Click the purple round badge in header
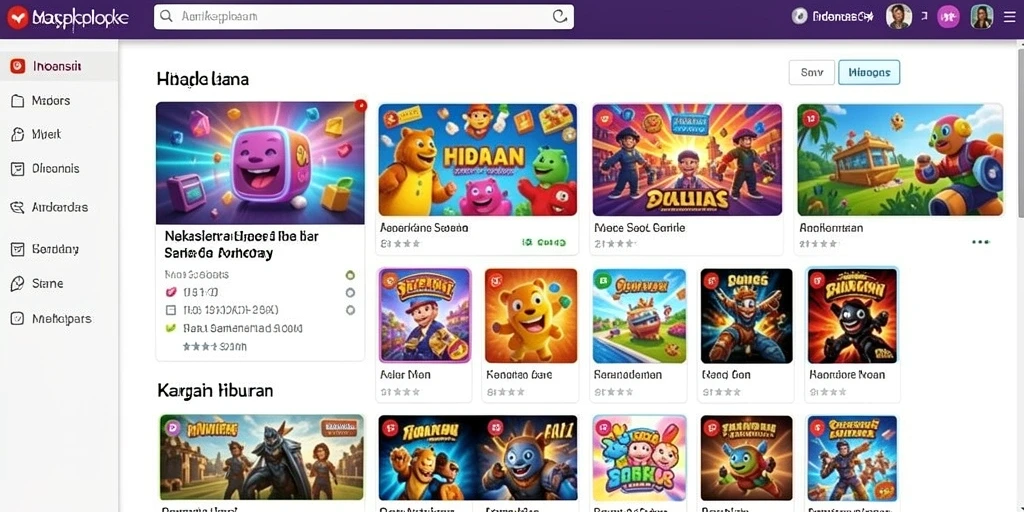1024x512 pixels. pyautogui.click(x=948, y=17)
